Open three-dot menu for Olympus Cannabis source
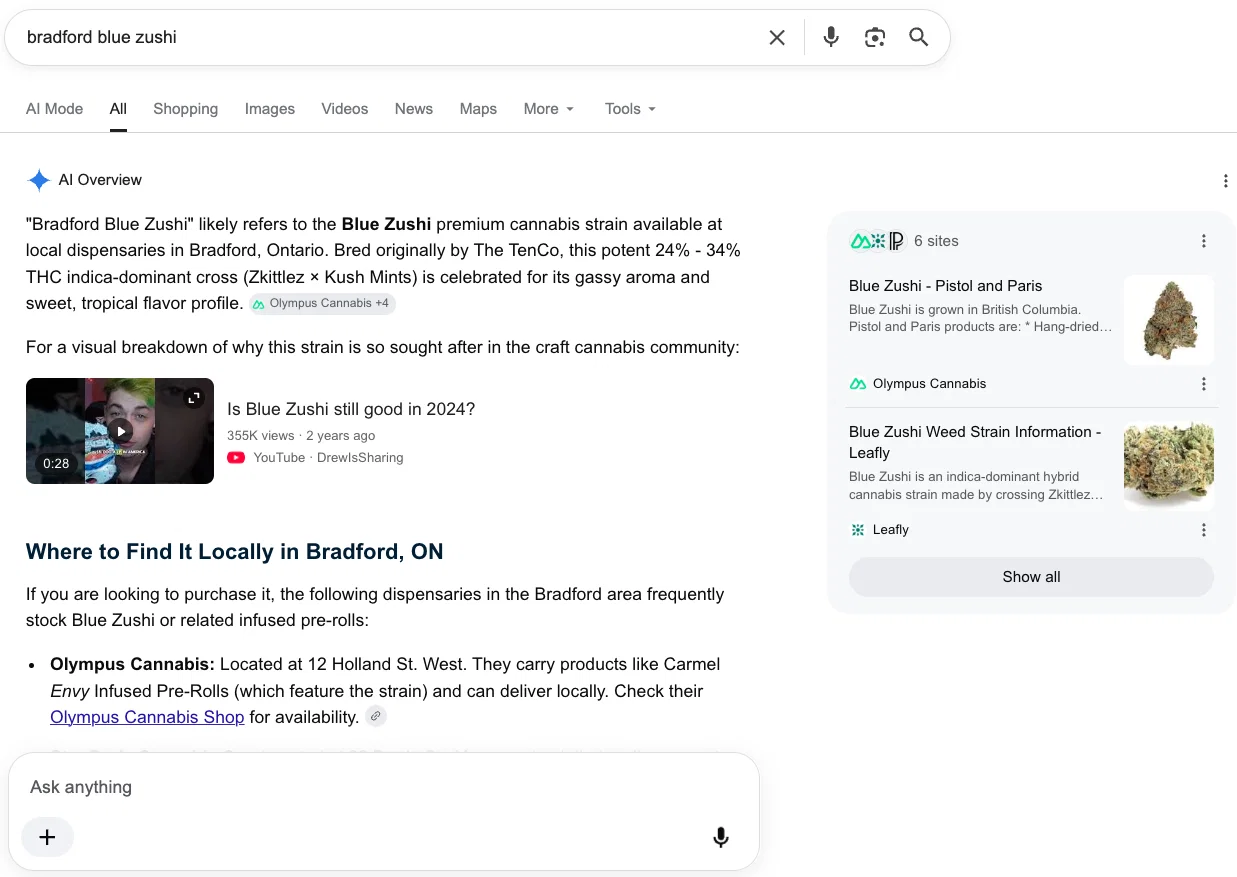Image resolution: width=1237 pixels, height=877 pixels. tap(1204, 384)
